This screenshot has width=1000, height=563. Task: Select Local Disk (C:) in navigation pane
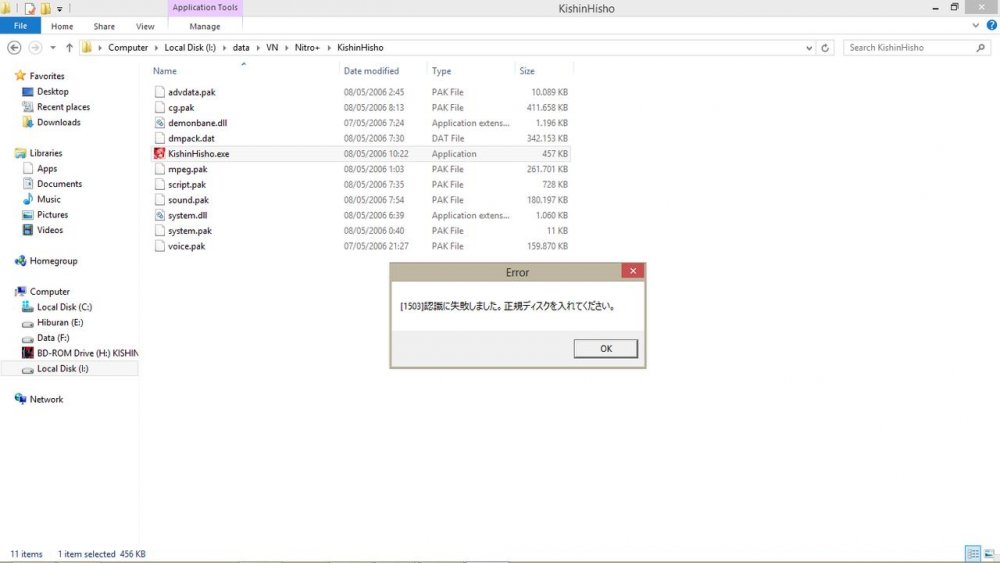(x=64, y=307)
